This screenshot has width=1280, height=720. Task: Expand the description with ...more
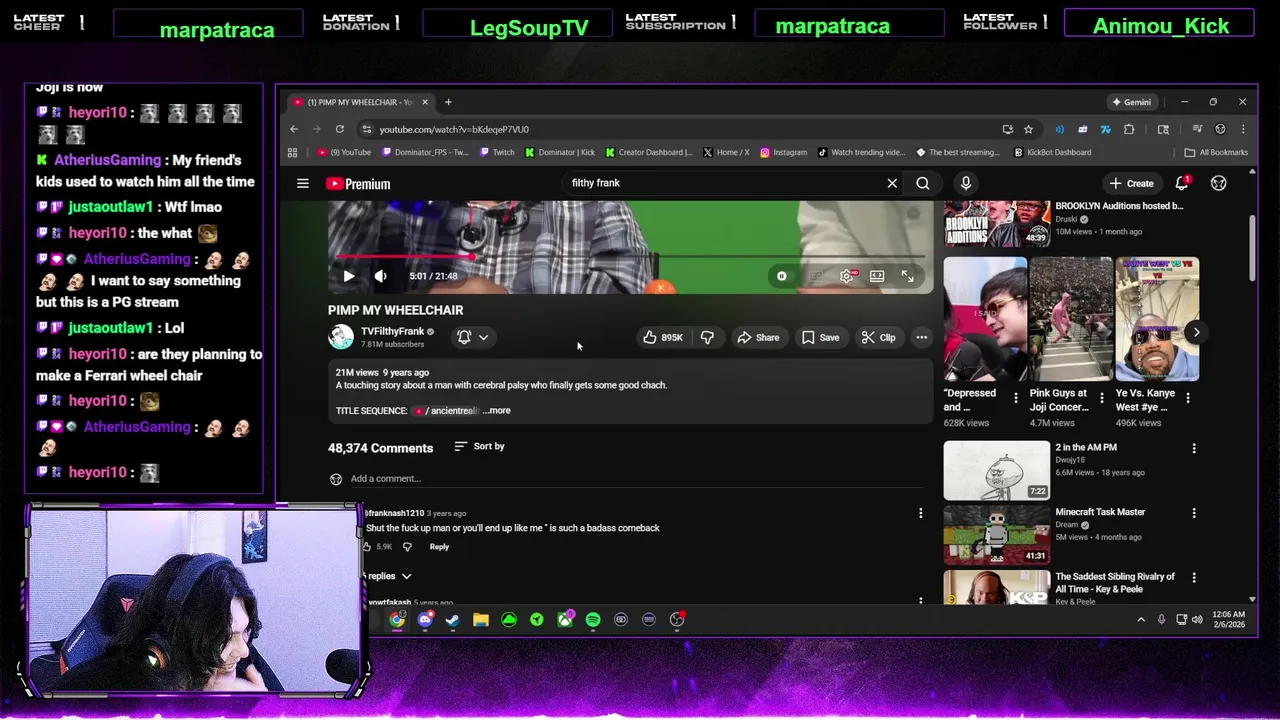point(497,411)
